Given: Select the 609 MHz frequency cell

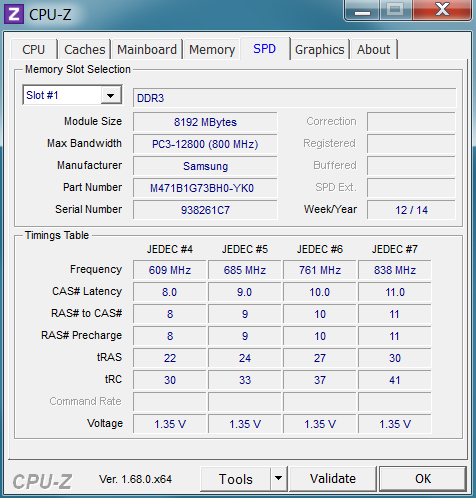Looking at the screenshot, I should [x=170, y=270].
